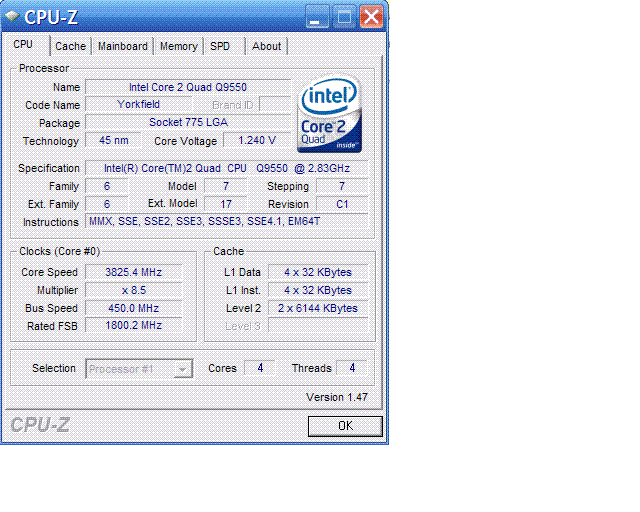Click the Specification field text
The image size is (640, 512).
(227, 168)
